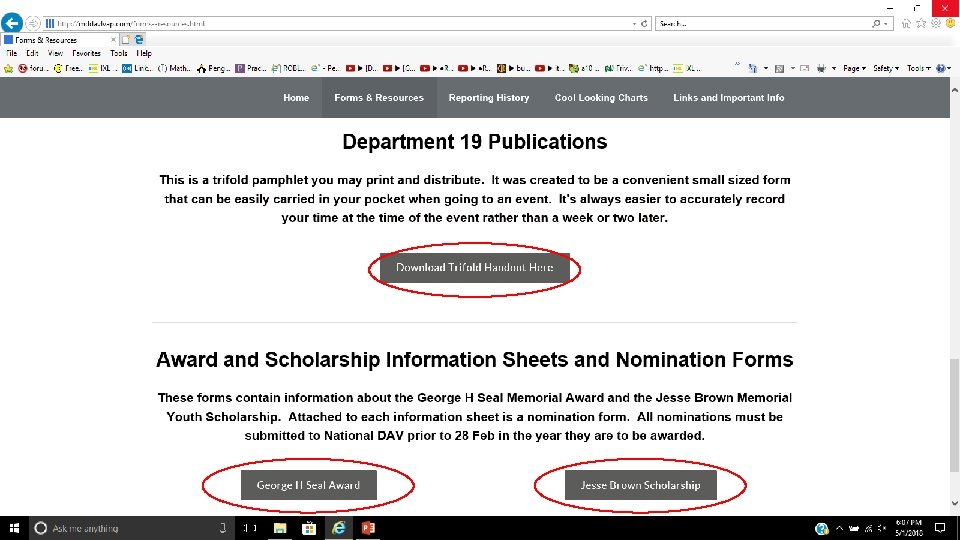Viewport: 960px width, 540px height.
Task: Click the Edge icon beside new tab
Action: [x=140, y=40]
